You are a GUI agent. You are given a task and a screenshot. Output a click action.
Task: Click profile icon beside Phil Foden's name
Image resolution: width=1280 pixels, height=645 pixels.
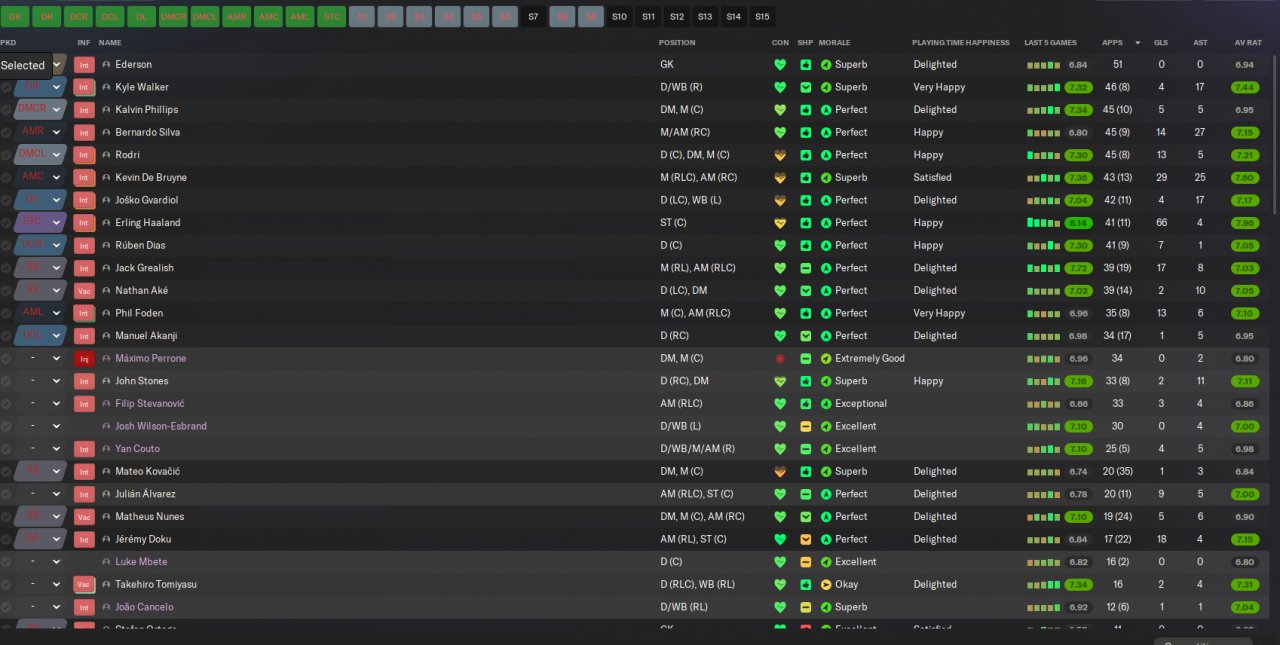click(106, 313)
